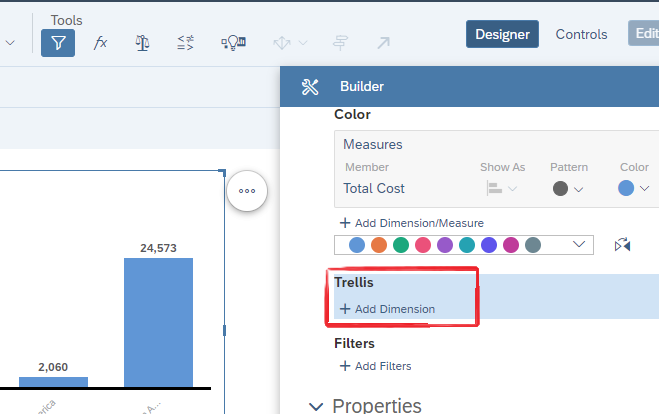Expand the color palette dropdown arrow
This screenshot has height=414, width=659.
click(578, 245)
